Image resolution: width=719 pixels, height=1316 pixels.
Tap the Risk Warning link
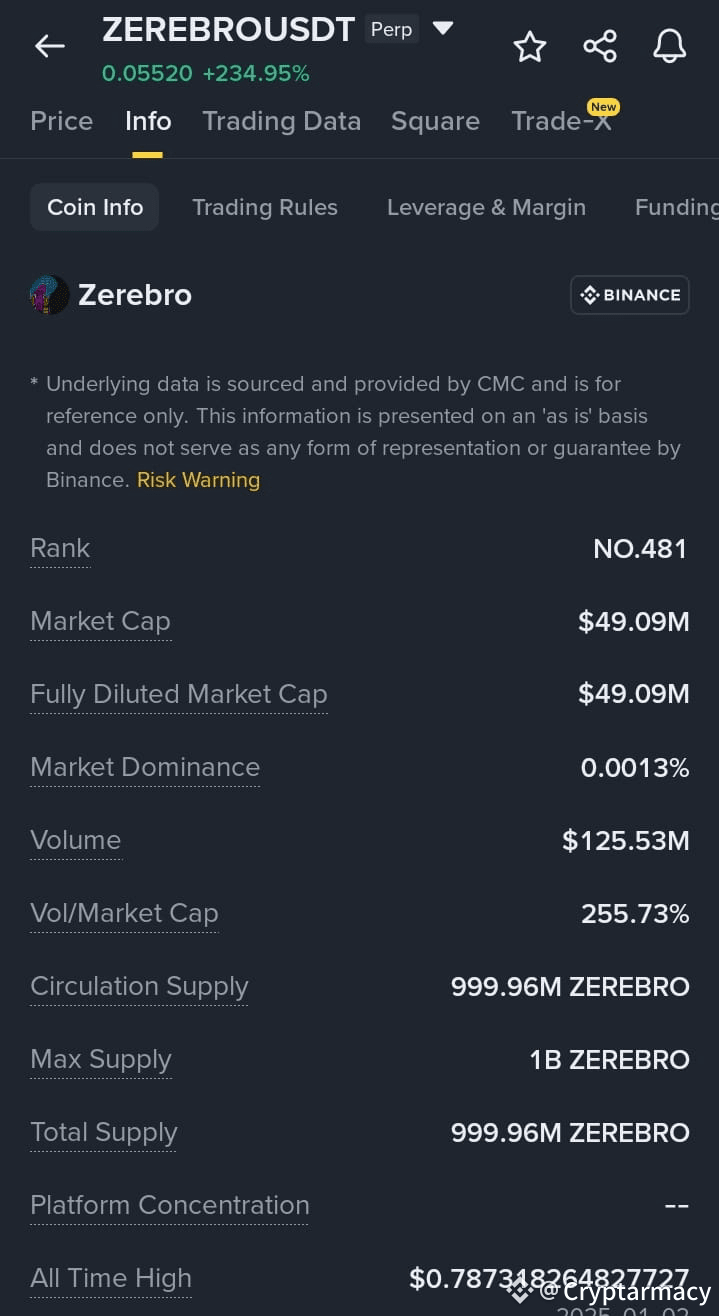pyautogui.click(x=198, y=480)
